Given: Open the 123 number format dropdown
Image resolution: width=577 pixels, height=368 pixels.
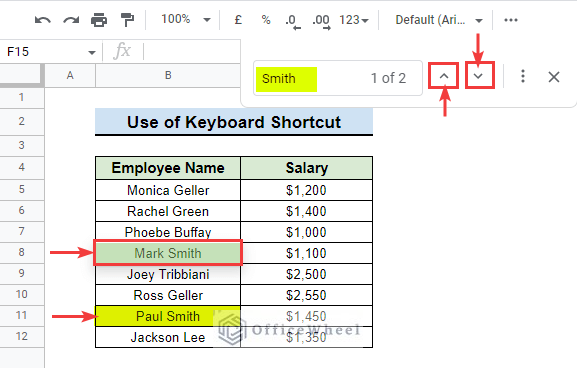Looking at the screenshot, I should (x=353, y=20).
